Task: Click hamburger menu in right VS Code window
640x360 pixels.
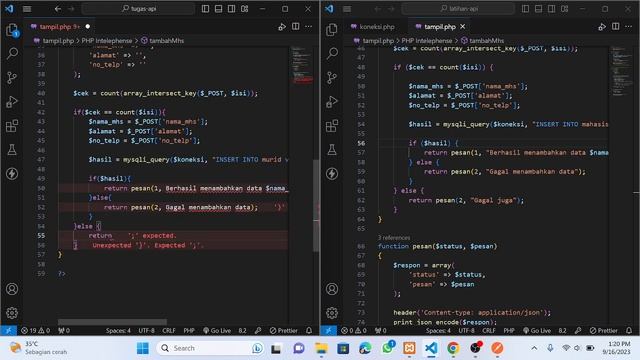Action: [x=347, y=9]
